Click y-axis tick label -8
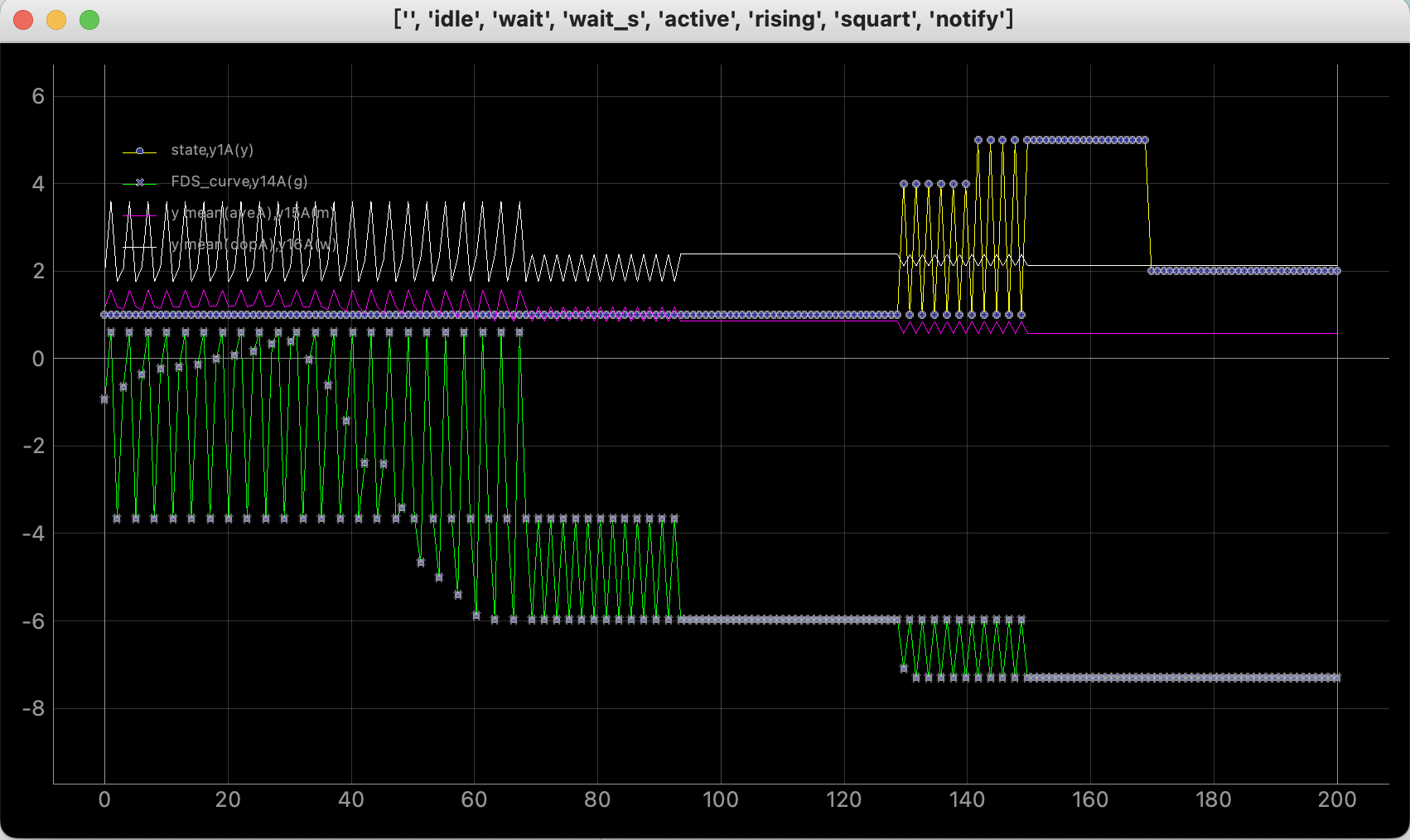Image resolution: width=1410 pixels, height=840 pixels. (33, 709)
